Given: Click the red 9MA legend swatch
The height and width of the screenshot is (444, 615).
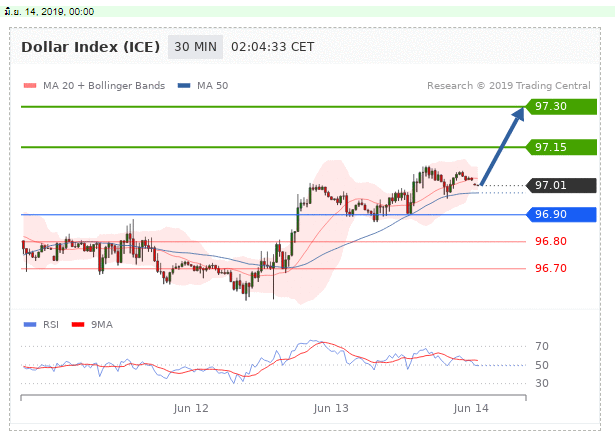Looking at the screenshot, I should [78, 324].
